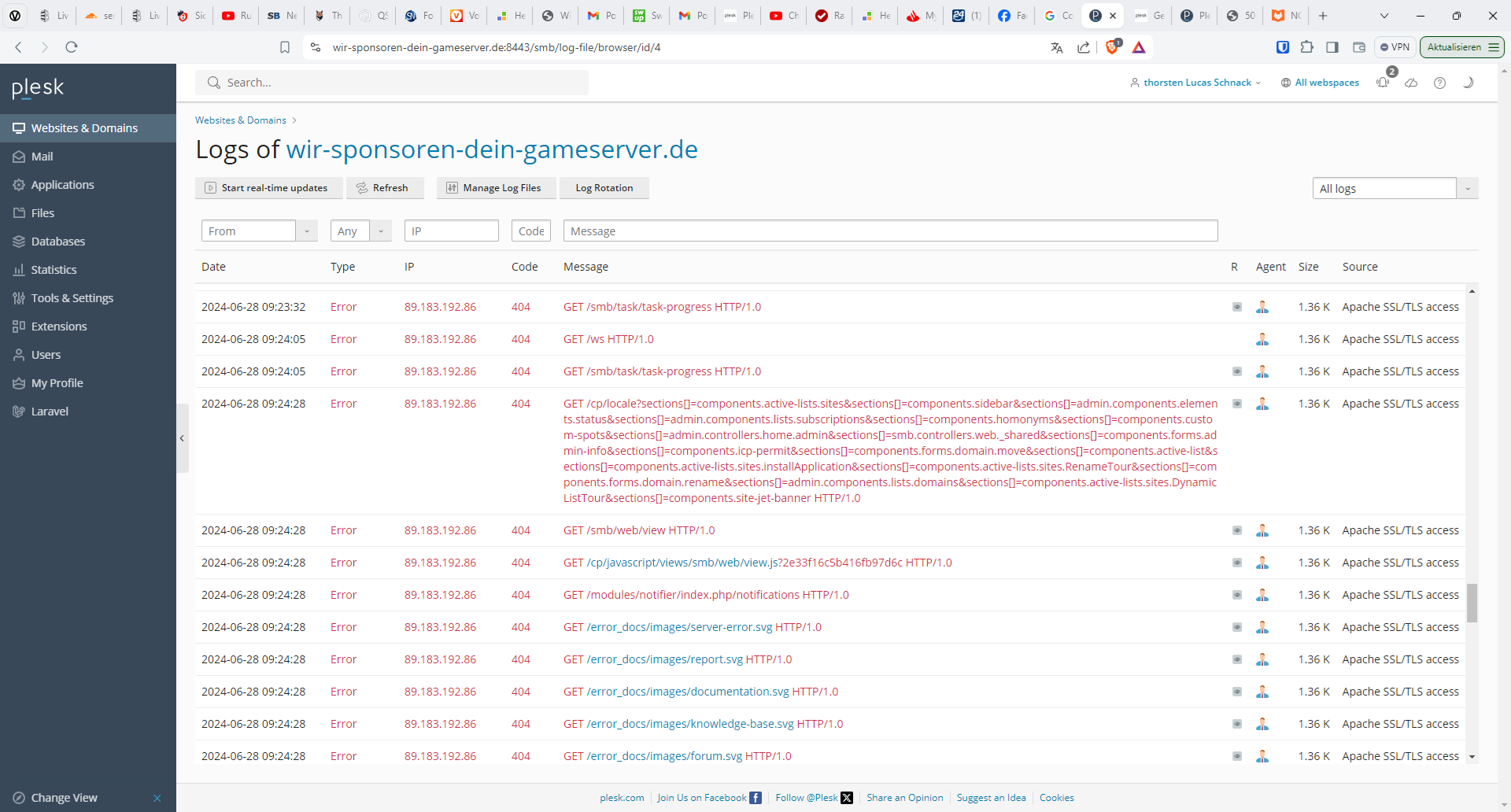Start real-time updates of logs
The image size is (1511, 812).
pyautogui.click(x=268, y=188)
